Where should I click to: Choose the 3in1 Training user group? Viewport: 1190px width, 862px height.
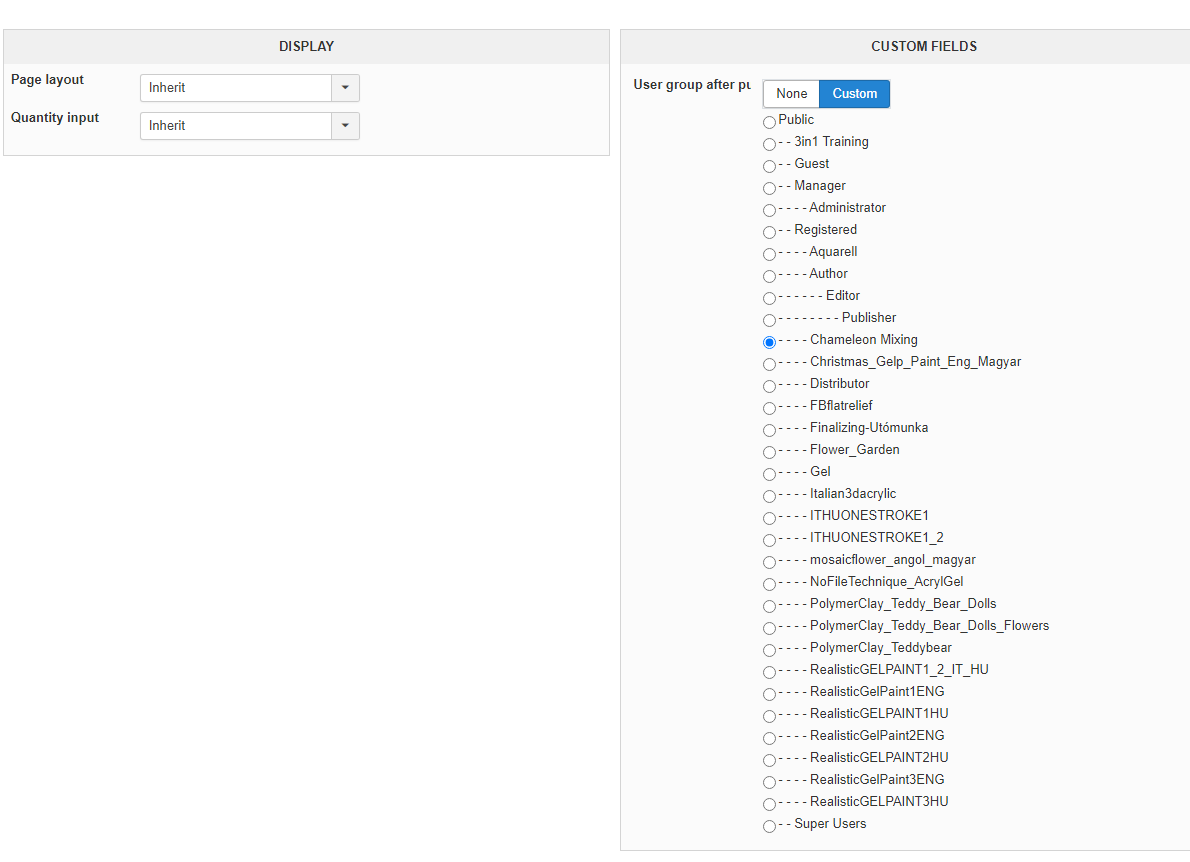[x=769, y=144]
